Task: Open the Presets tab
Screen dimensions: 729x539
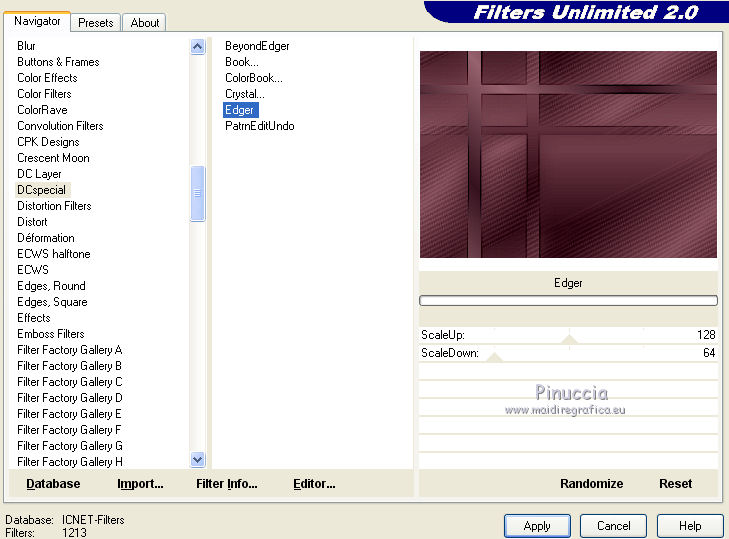Action: click(x=96, y=23)
